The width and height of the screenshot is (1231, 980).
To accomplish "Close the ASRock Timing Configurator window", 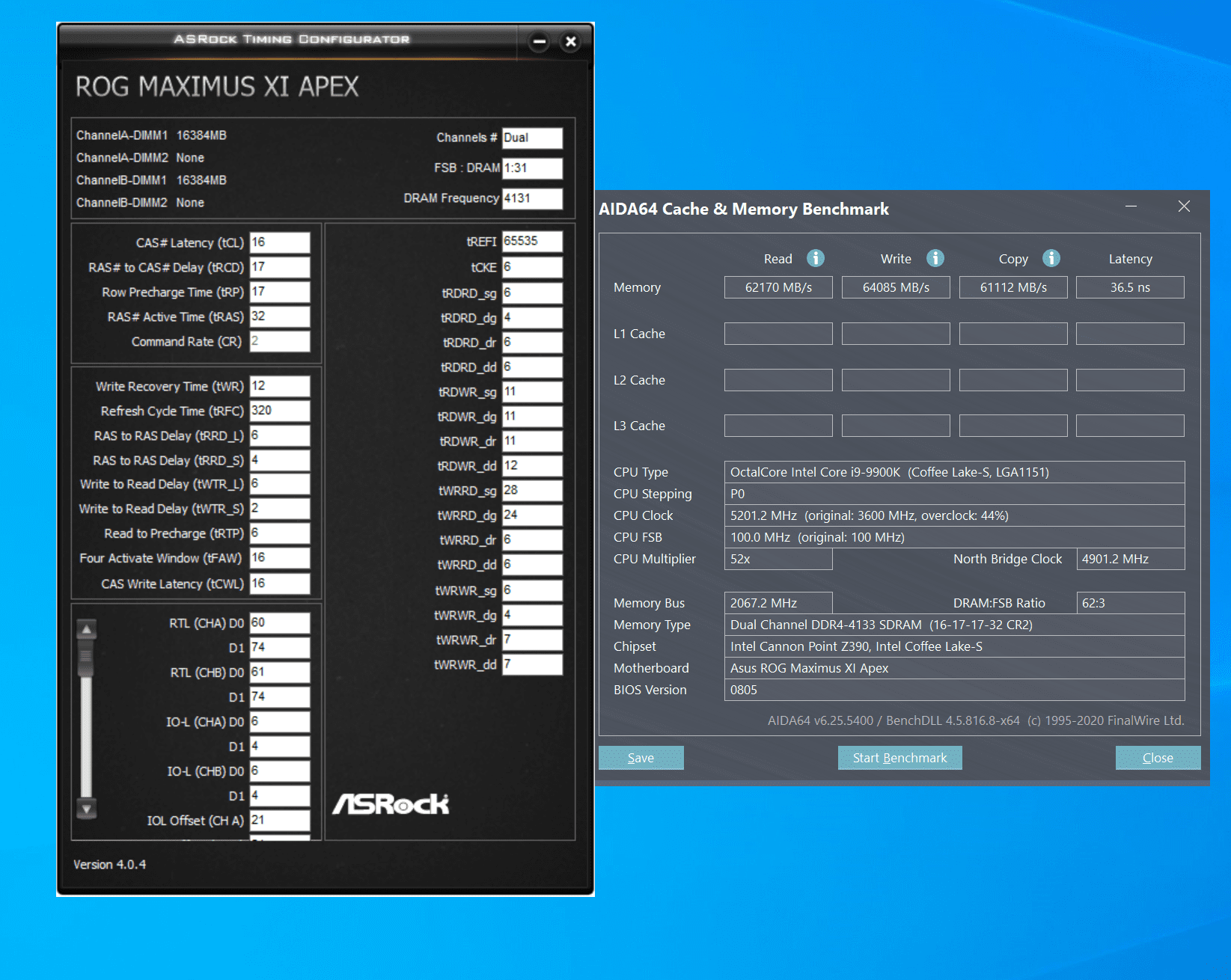I will tap(570, 42).
